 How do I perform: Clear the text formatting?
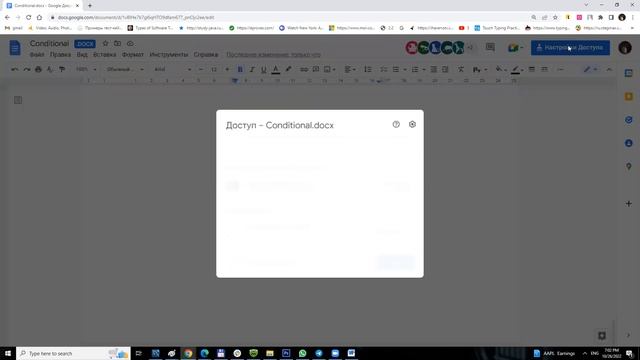(461, 69)
